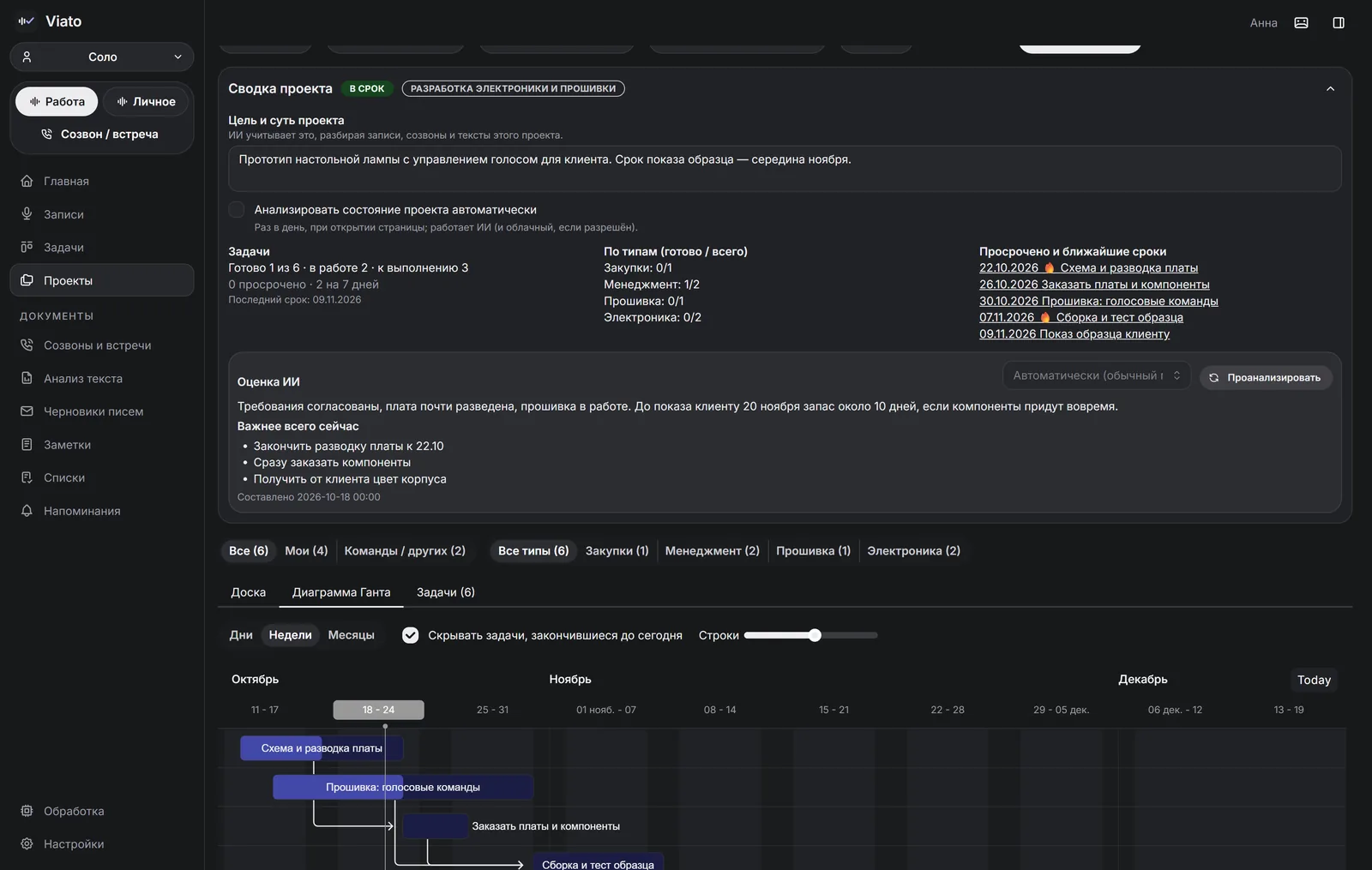The width and height of the screenshot is (1372, 870).
Task: Open the keyboard shortcuts icon next to Анна
Action: (x=1301, y=23)
